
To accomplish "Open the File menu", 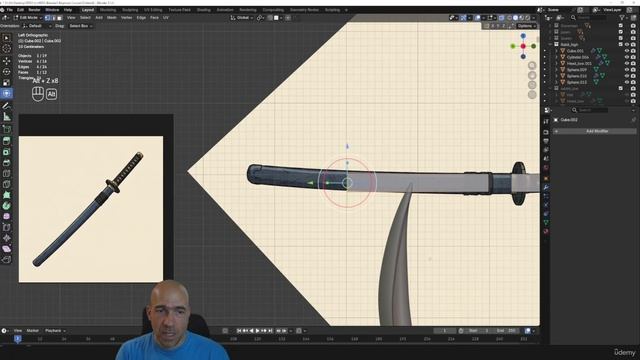I will click(9, 10).
